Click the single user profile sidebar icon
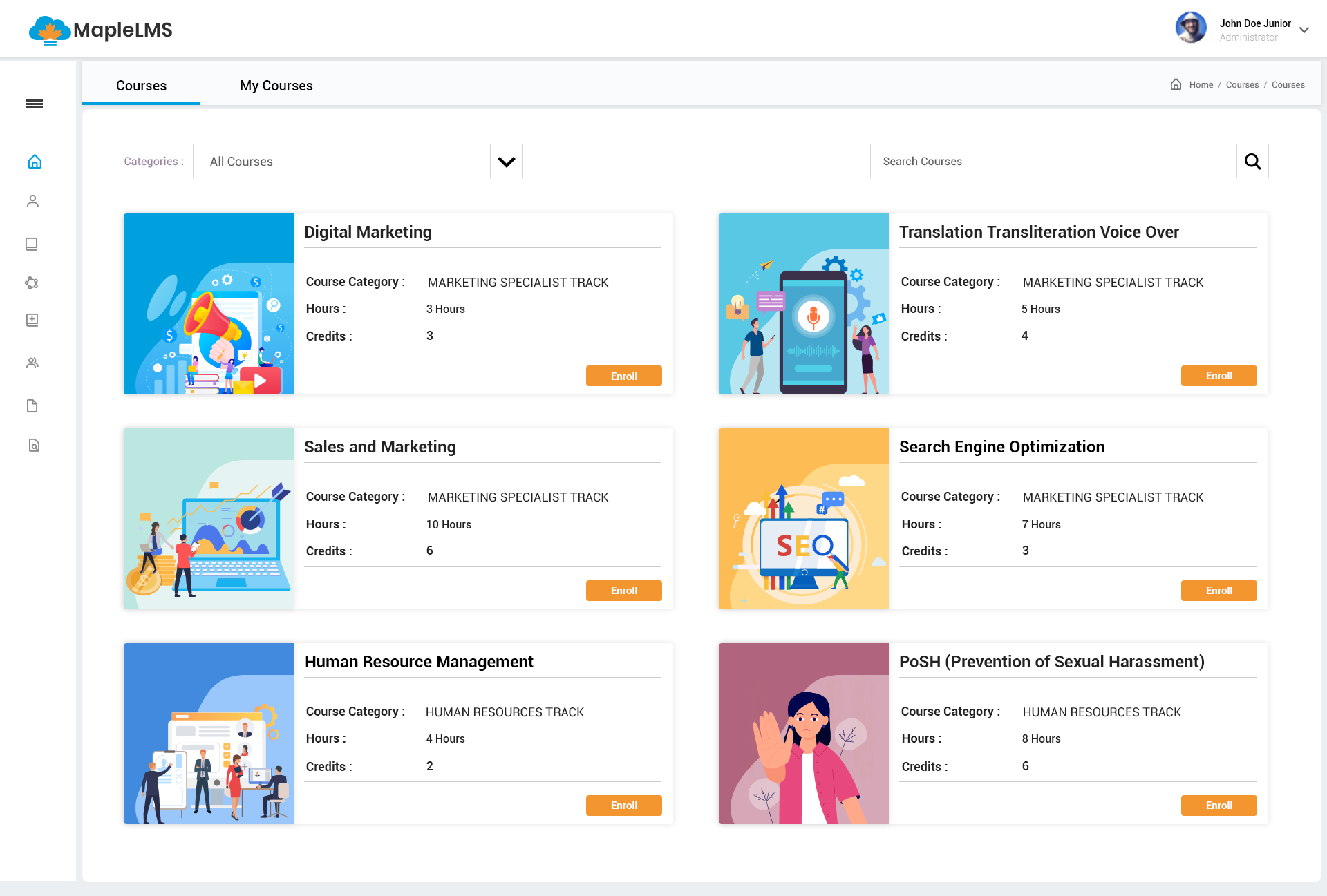 [x=32, y=201]
